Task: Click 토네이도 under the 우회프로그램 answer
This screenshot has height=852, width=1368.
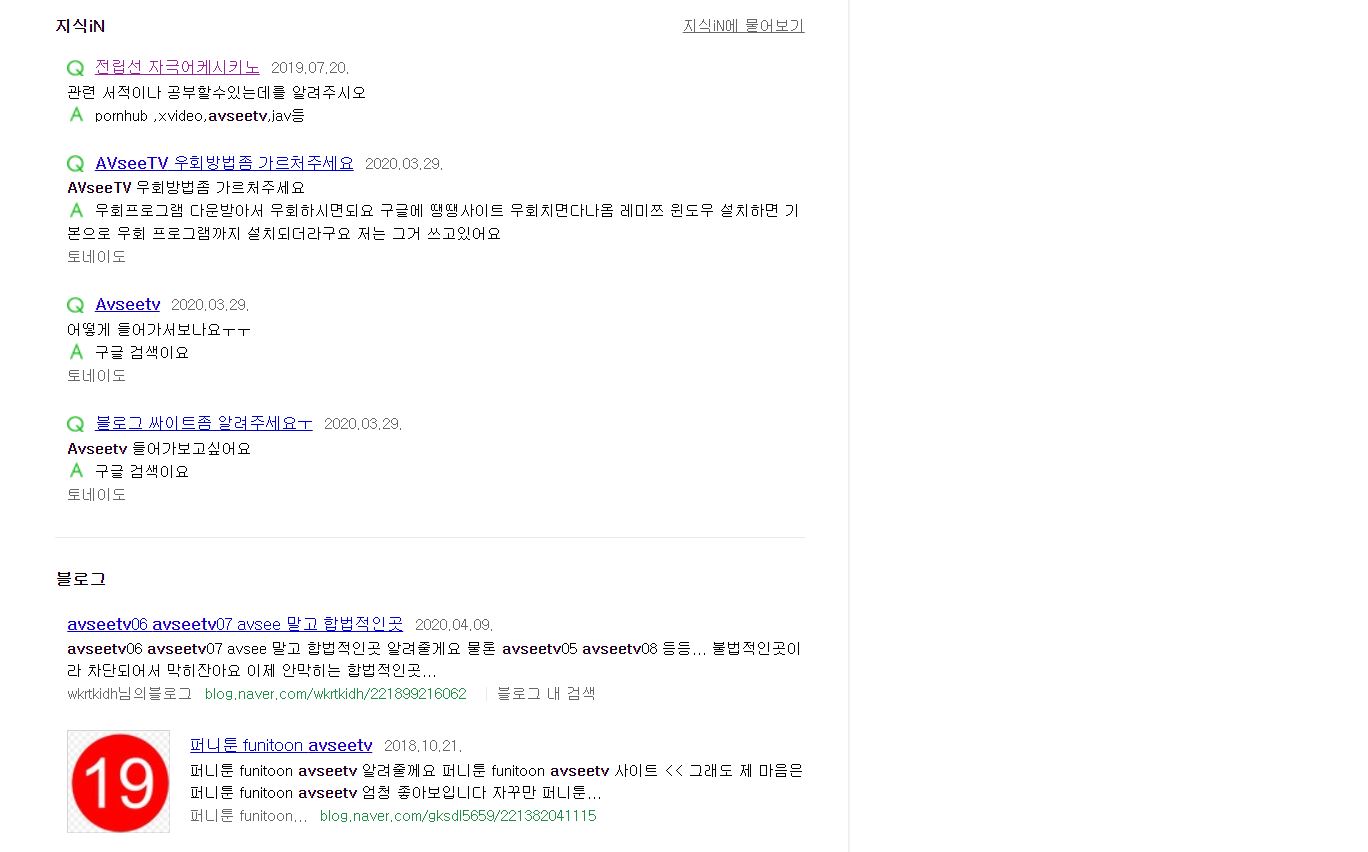Action: pyautogui.click(x=97, y=257)
